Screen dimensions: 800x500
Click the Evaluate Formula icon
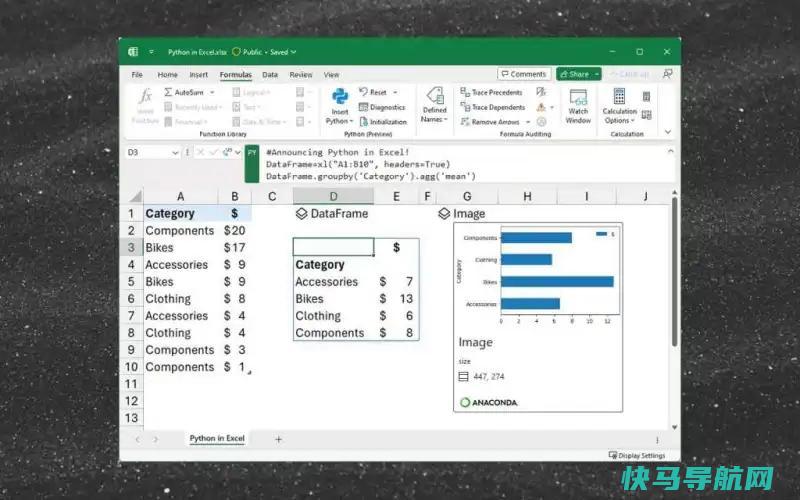pyautogui.click(x=541, y=121)
